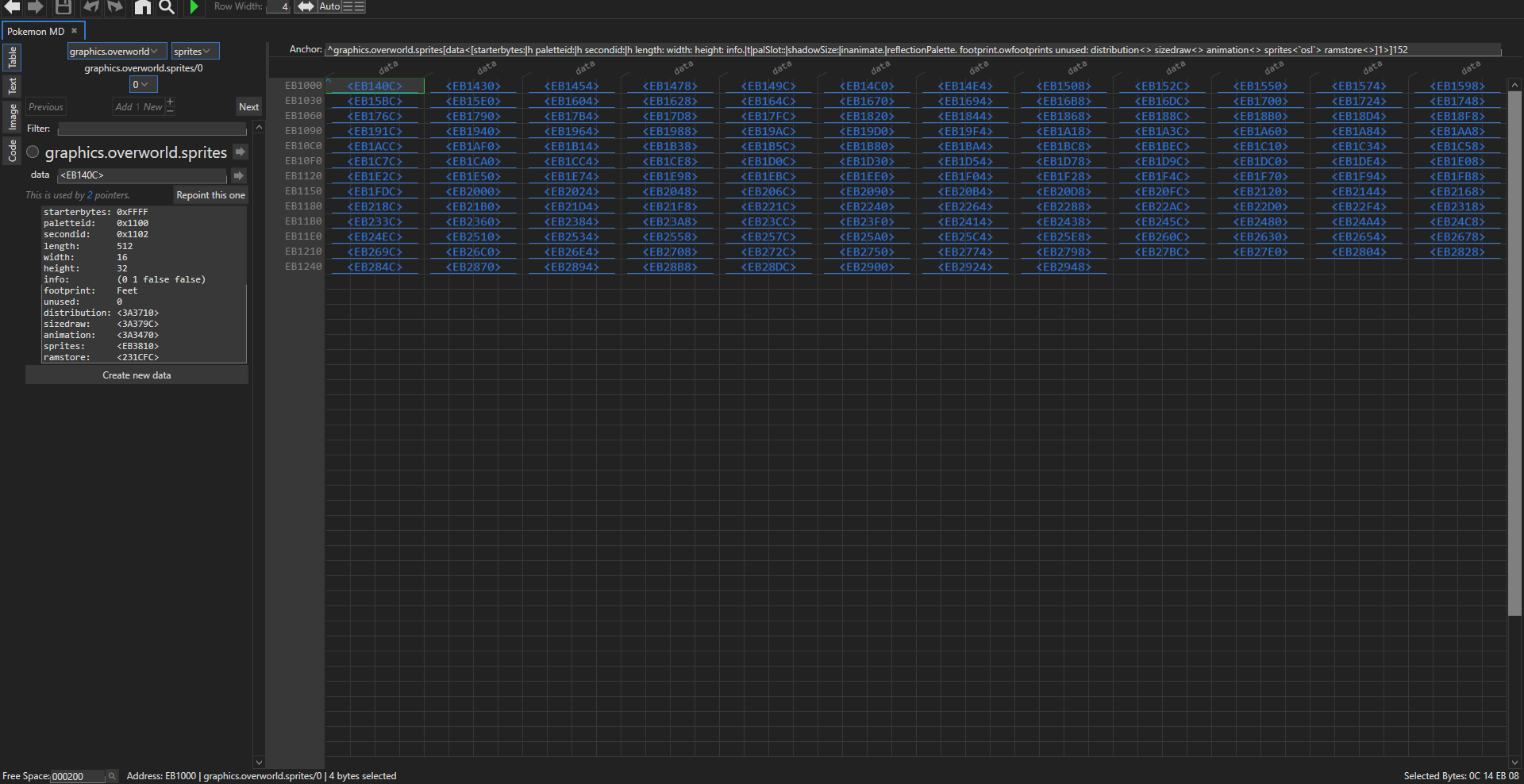The height and width of the screenshot is (784, 1524).
Task: Click the back navigation arrow in toolbar
Action: pos(12,7)
